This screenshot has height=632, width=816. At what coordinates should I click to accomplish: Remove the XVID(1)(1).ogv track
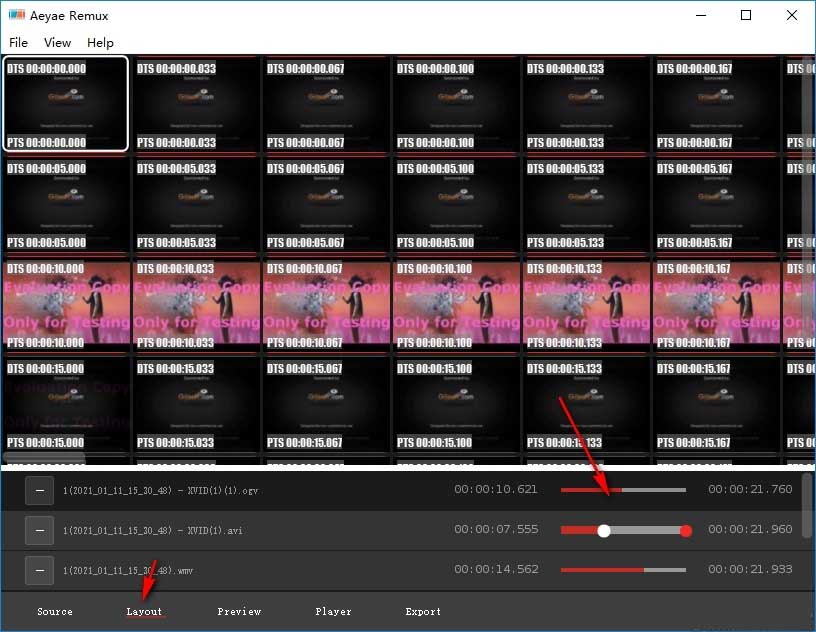tap(39, 489)
